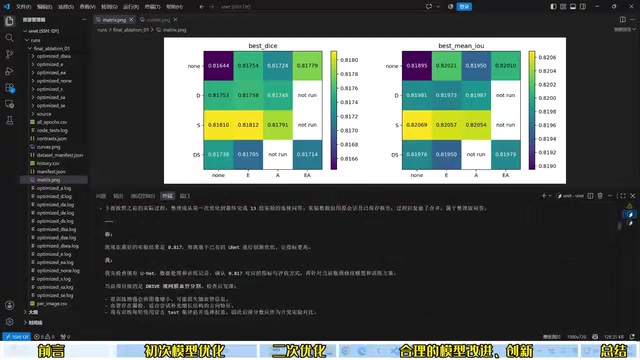Open the Manage gear in activity bar
This screenshot has height=360, width=640.
[9, 322]
